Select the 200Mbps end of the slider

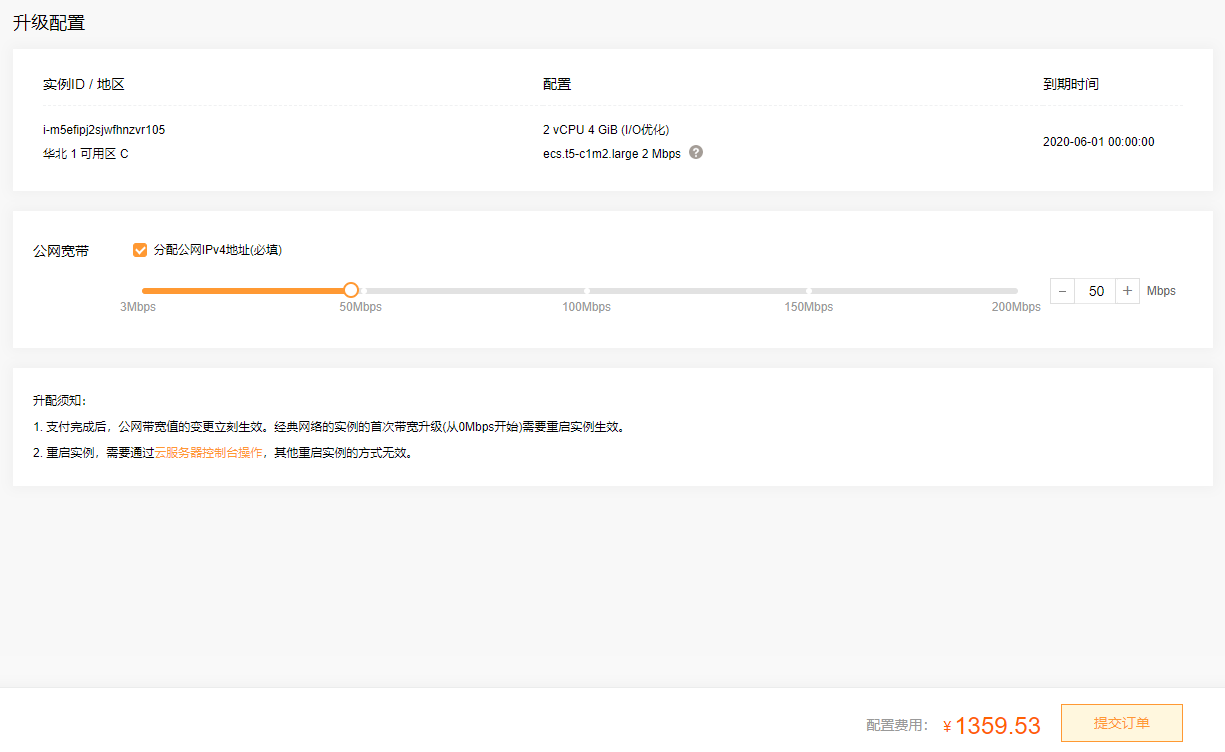[x=1016, y=291]
